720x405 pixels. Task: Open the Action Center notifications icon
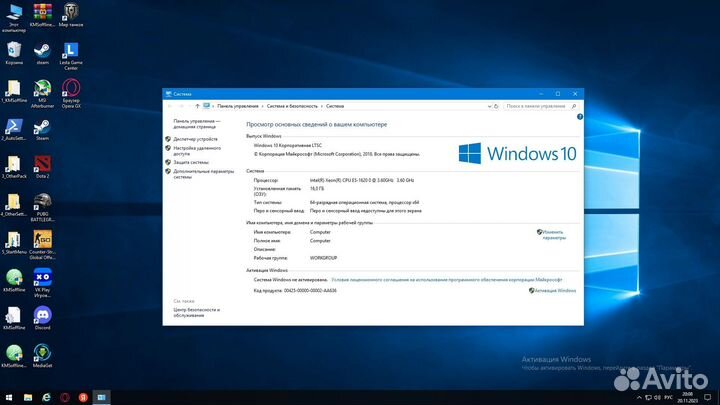coord(708,398)
